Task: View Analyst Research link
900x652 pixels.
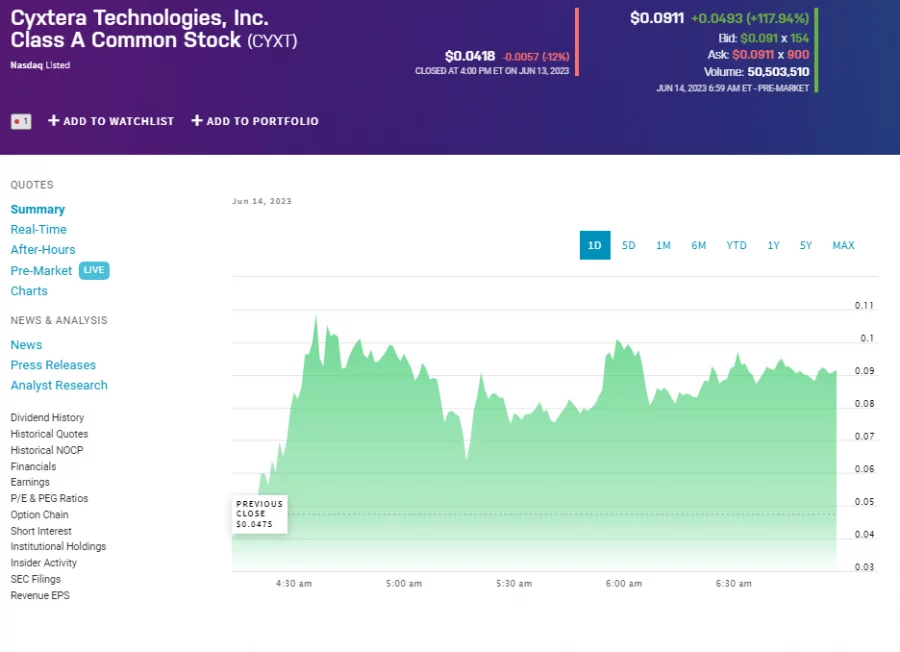Action: tap(59, 385)
